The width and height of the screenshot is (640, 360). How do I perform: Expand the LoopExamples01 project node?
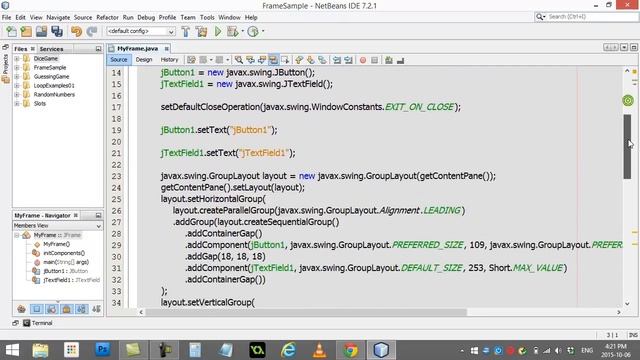17,85
